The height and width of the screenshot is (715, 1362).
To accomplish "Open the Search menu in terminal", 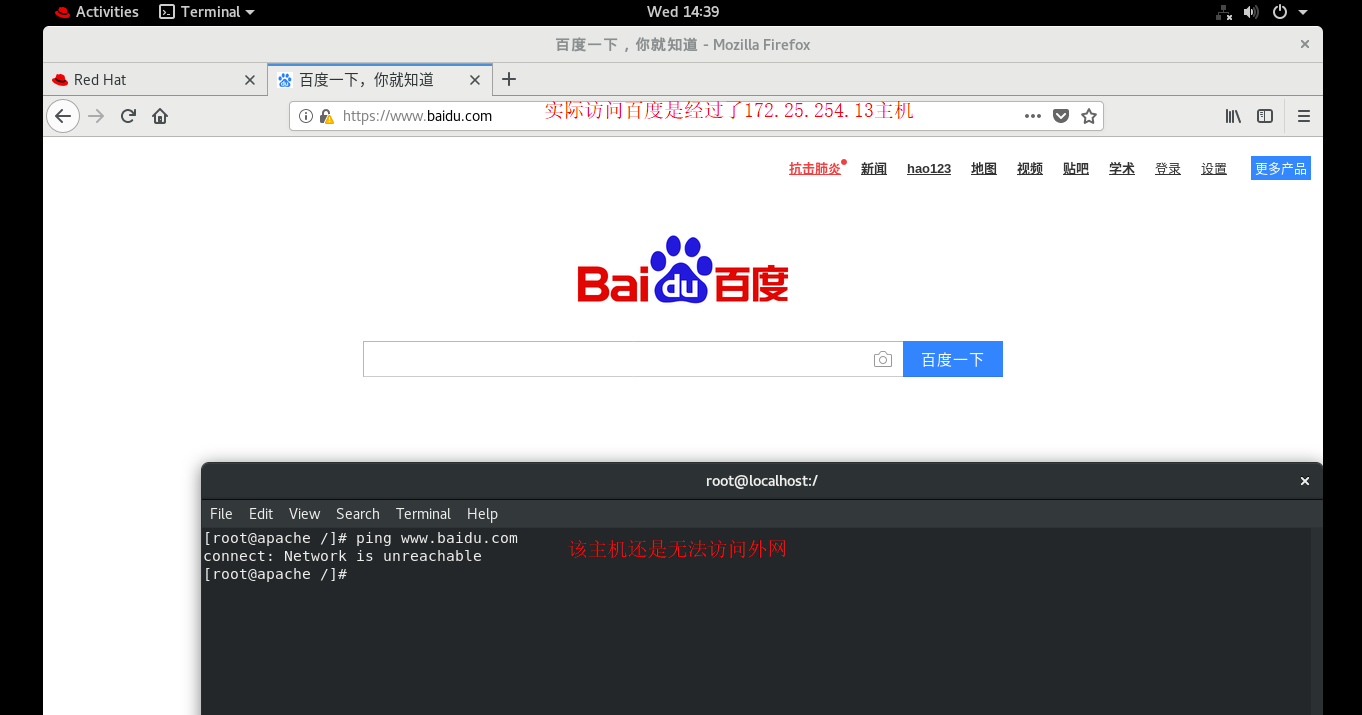I will pos(357,513).
